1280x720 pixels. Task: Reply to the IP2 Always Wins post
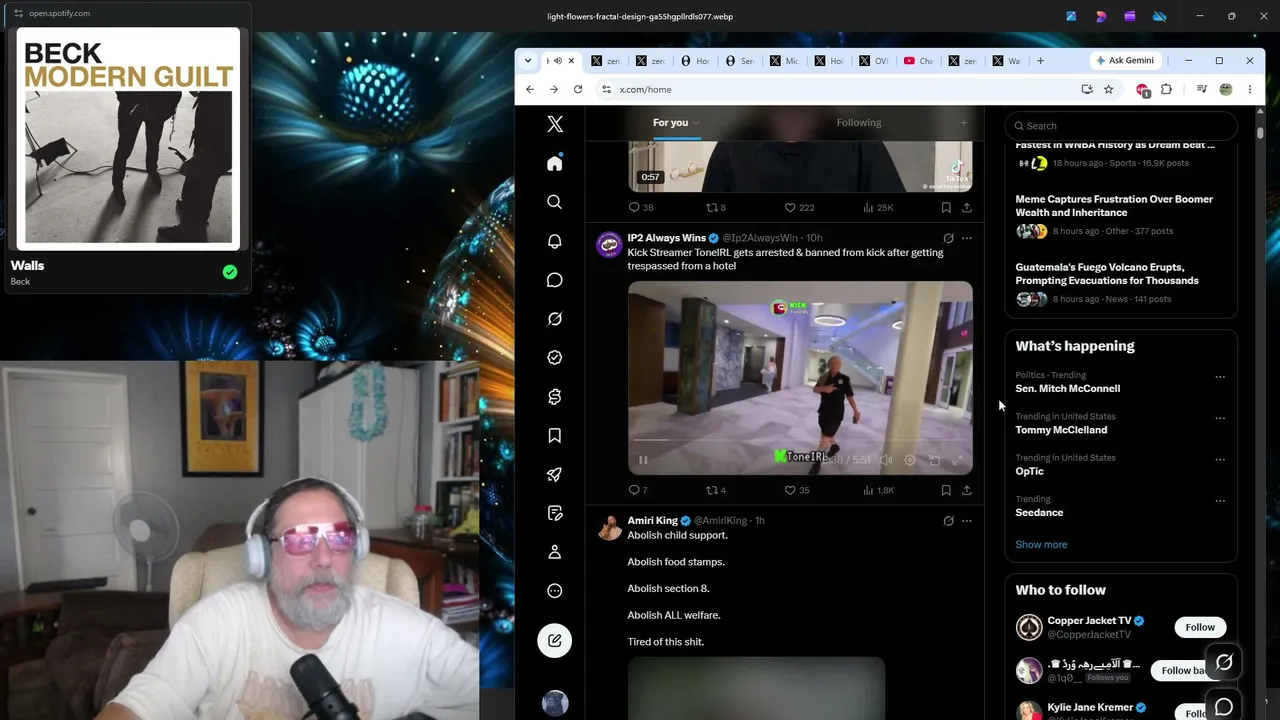(x=637, y=490)
